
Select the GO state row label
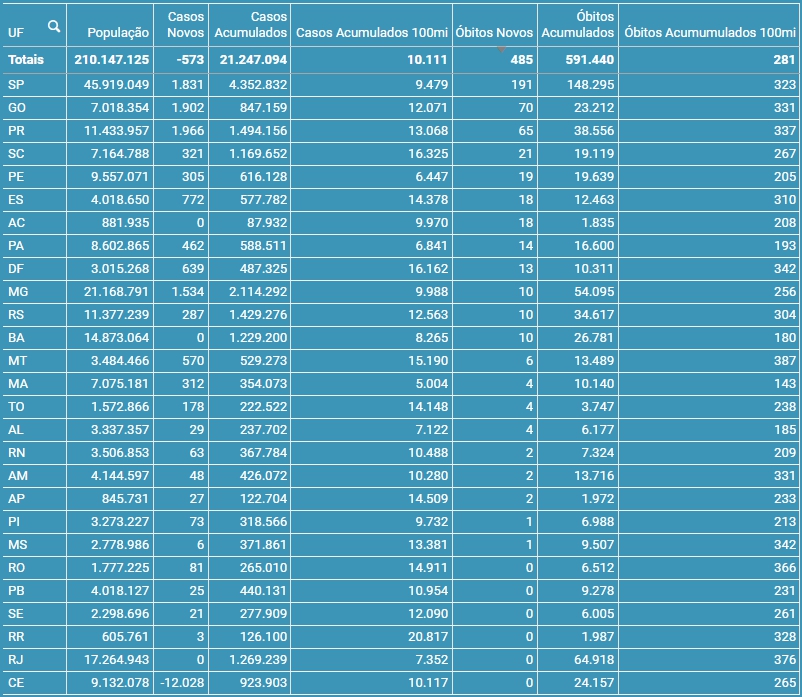17,107
